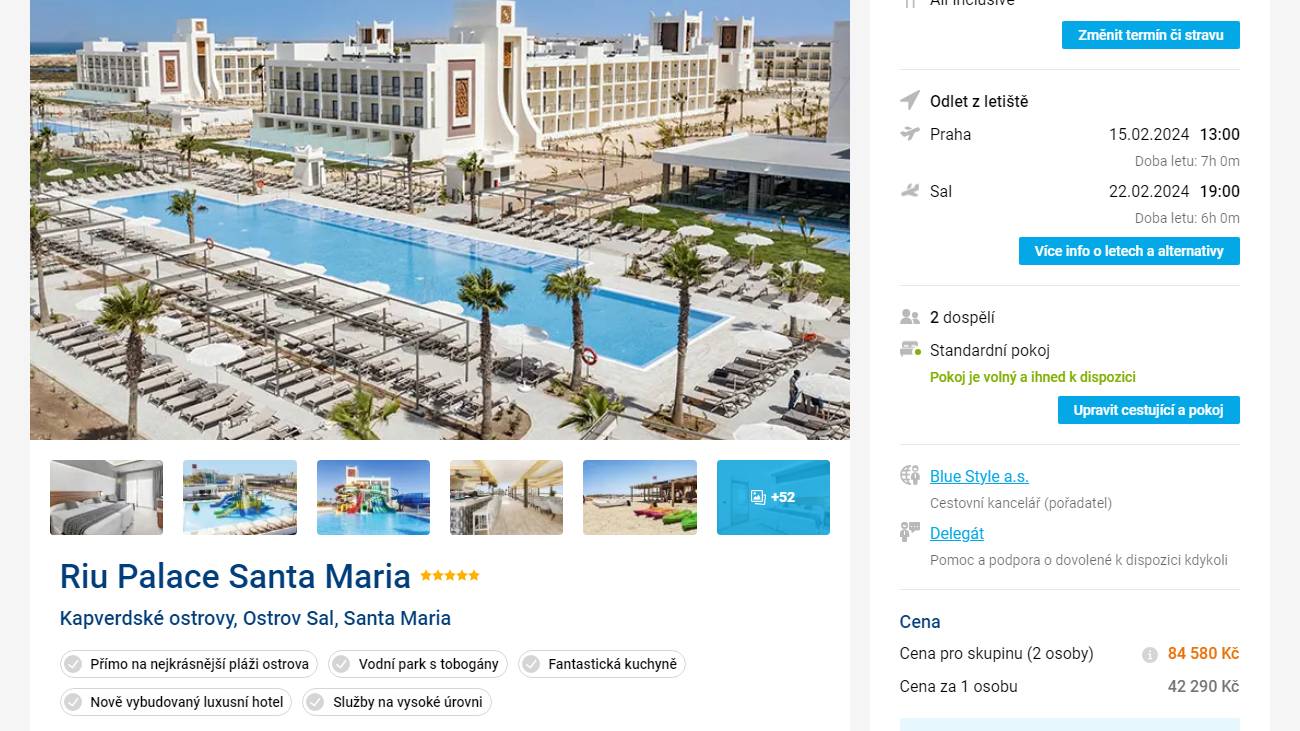1300x731 pixels.
Task: Click the checkmark on Vodní park s tobogány tag
Action: click(x=341, y=664)
